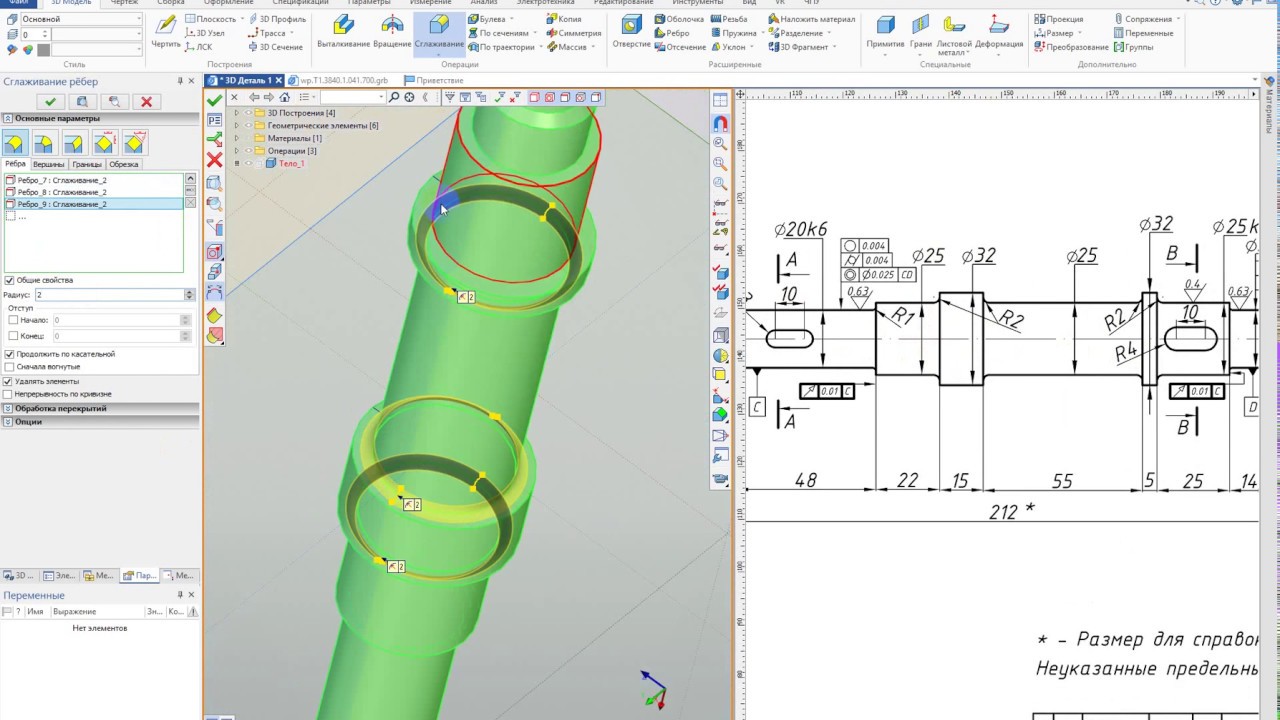This screenshot has width=1280, height=720.
Task: Open the Переменные variables editor
Action: pyautogui.click(x=1142, y=33)
